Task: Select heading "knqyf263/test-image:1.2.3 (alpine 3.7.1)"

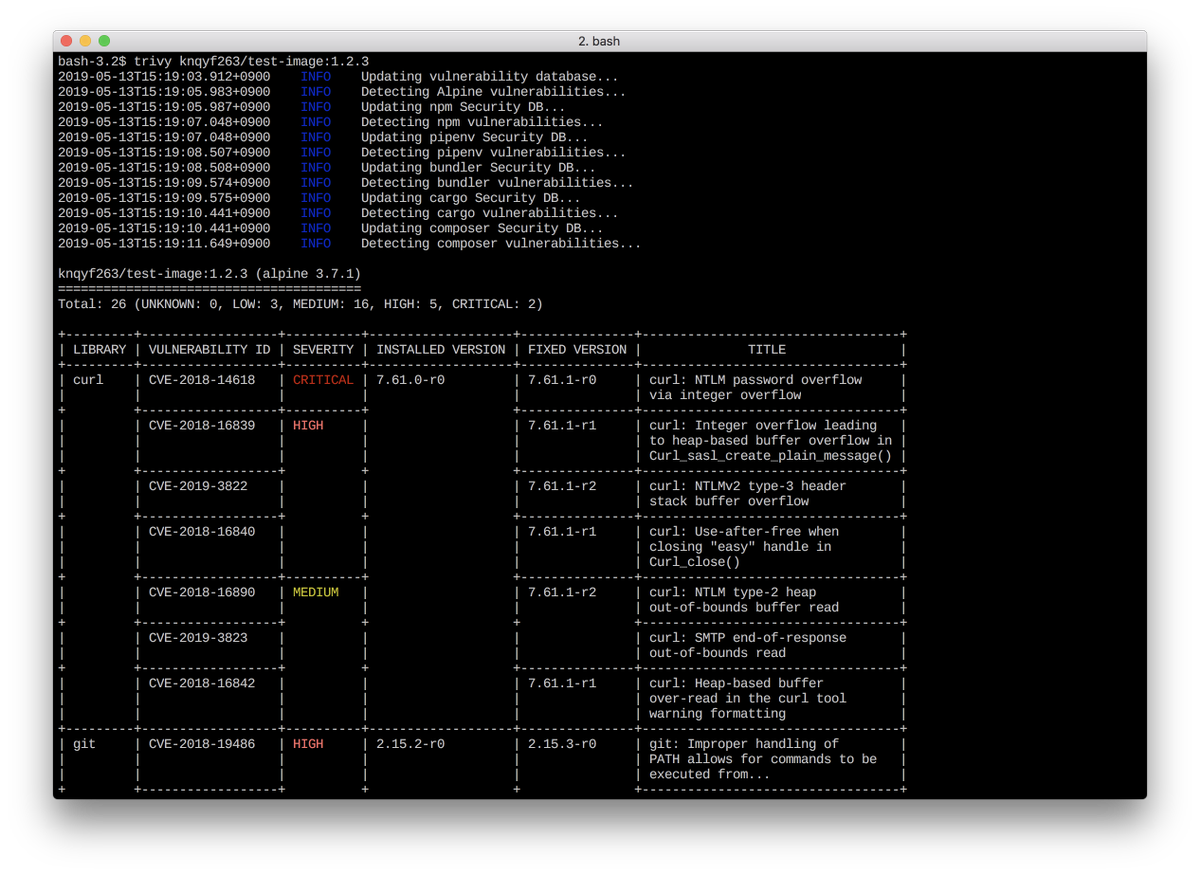Action: pyautogui.click(x=210, y=274)
